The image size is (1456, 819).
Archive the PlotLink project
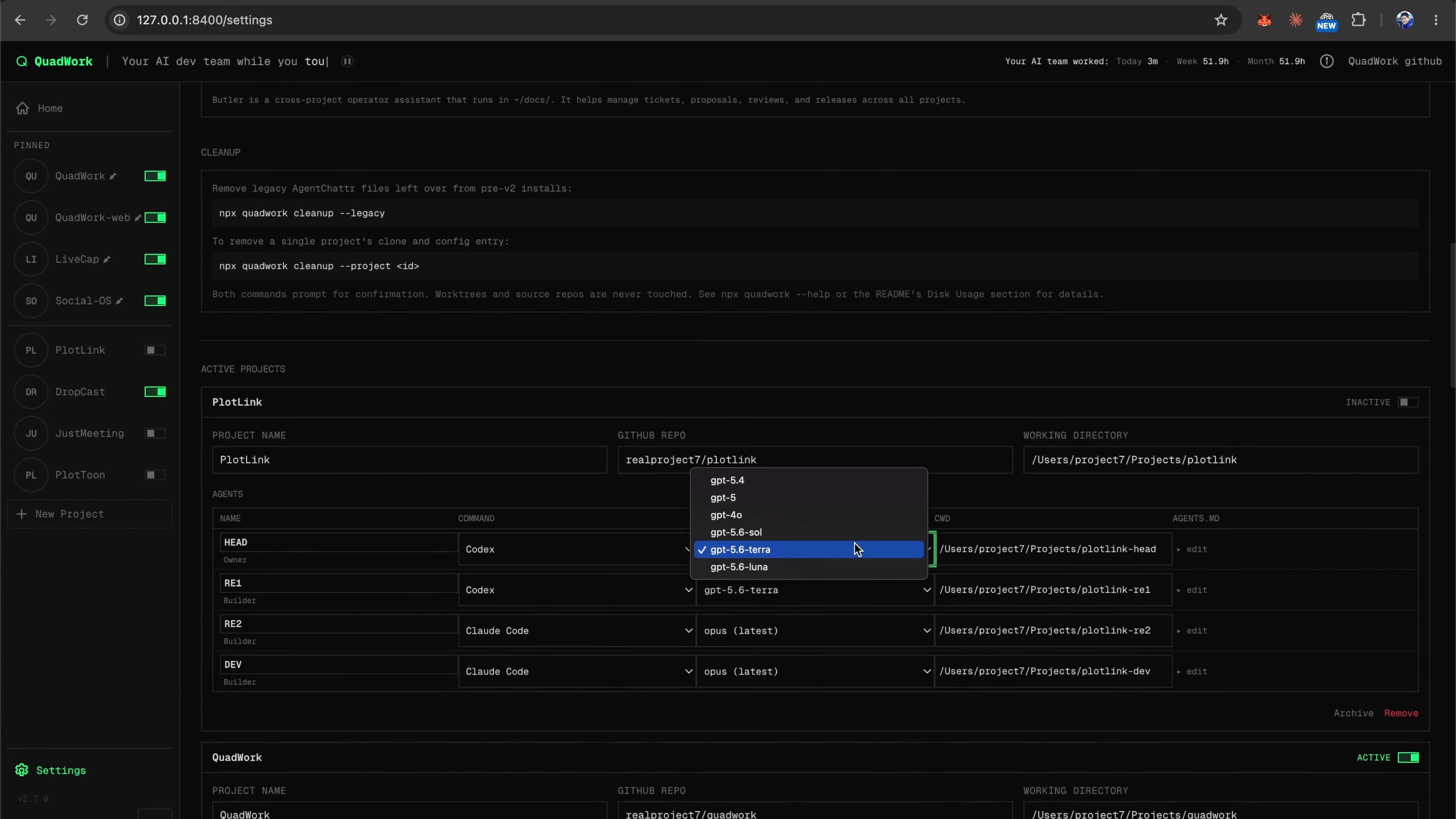[1353, 713]
